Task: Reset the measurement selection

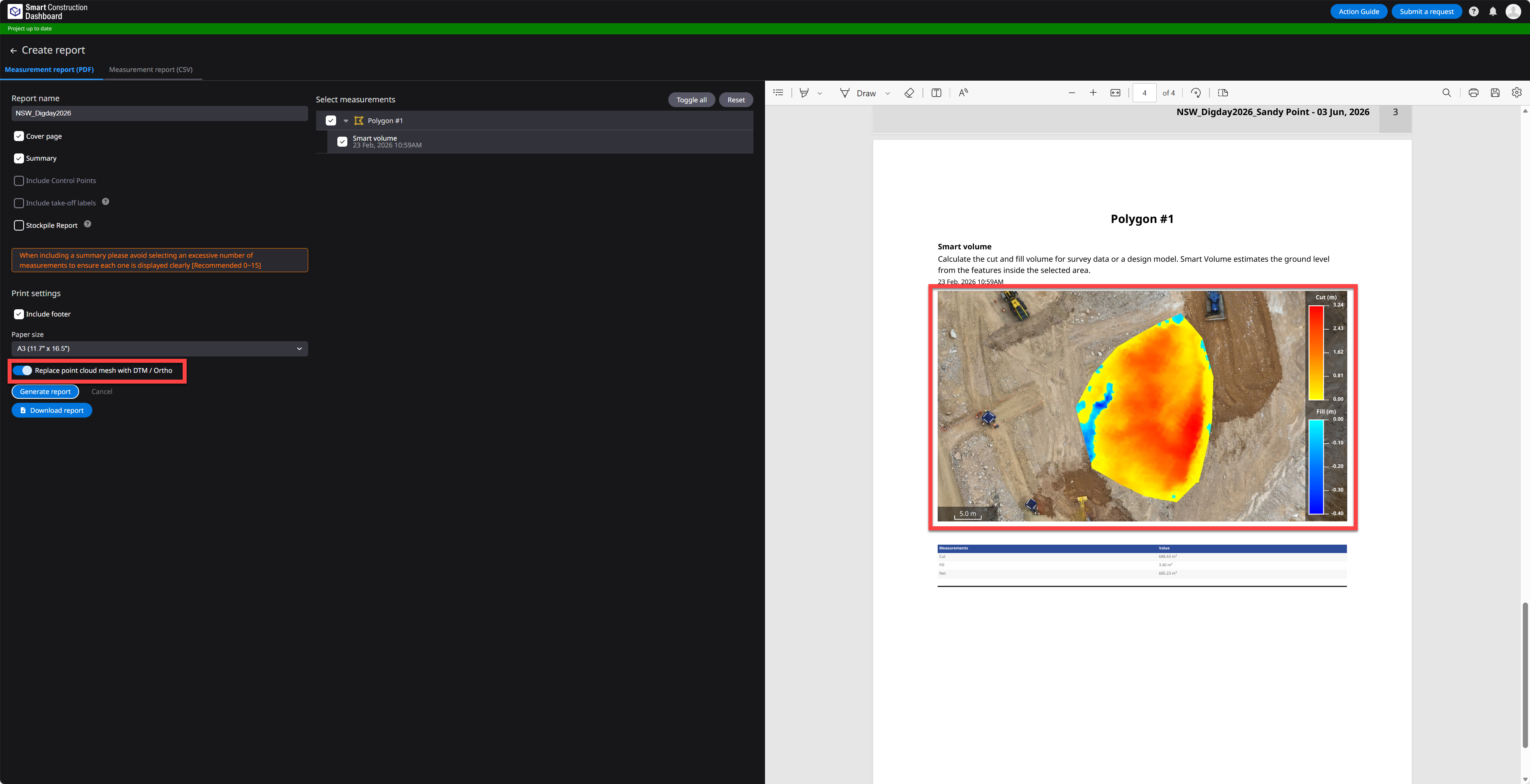Action: 736,100
